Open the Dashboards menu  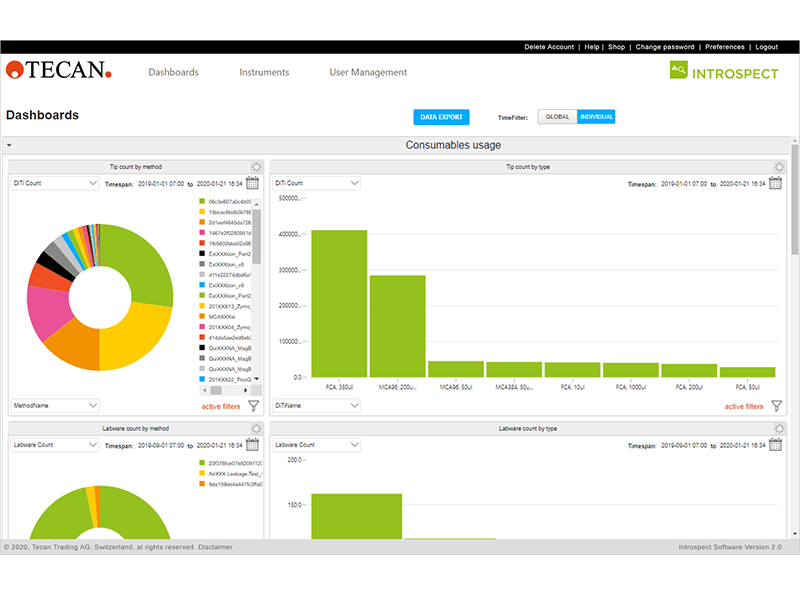pyautogui.click(x=173, y=72)
